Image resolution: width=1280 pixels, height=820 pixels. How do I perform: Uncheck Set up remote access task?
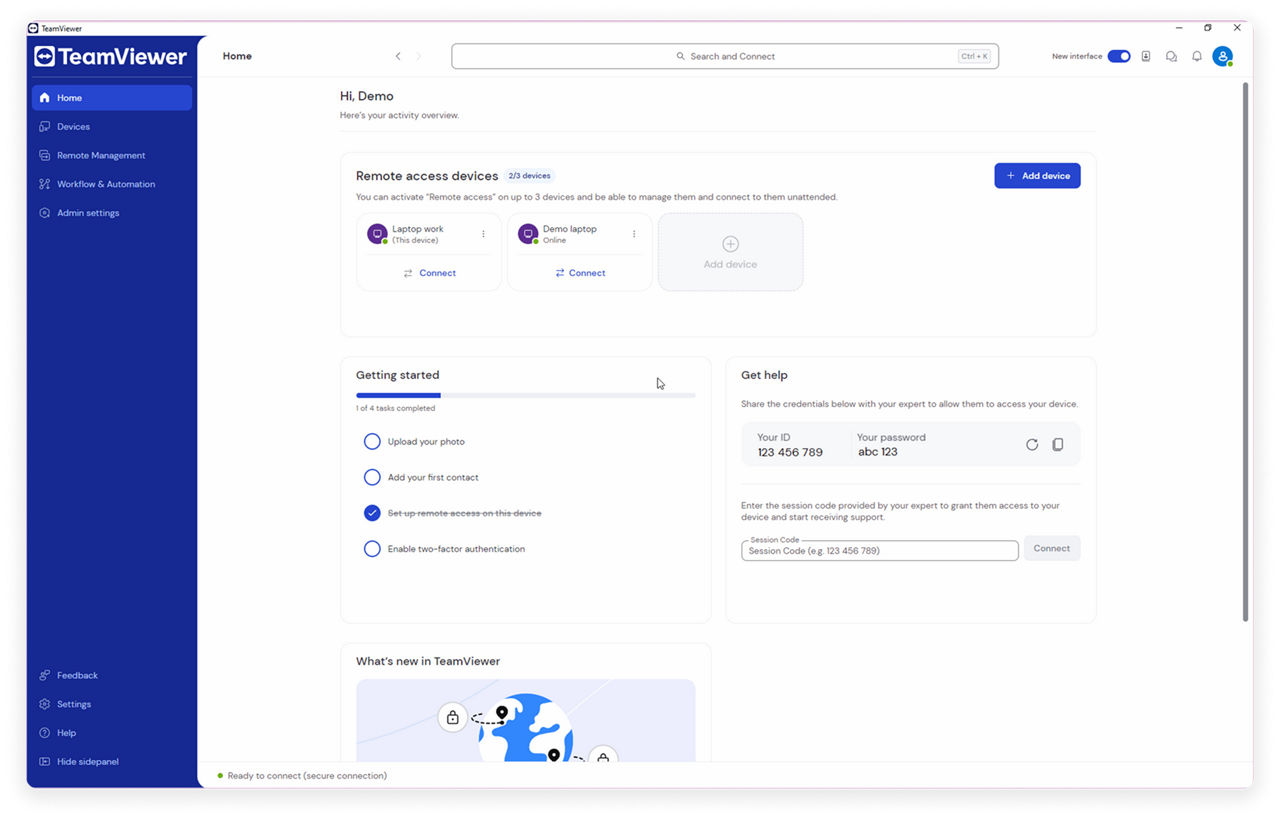point(372,513)
